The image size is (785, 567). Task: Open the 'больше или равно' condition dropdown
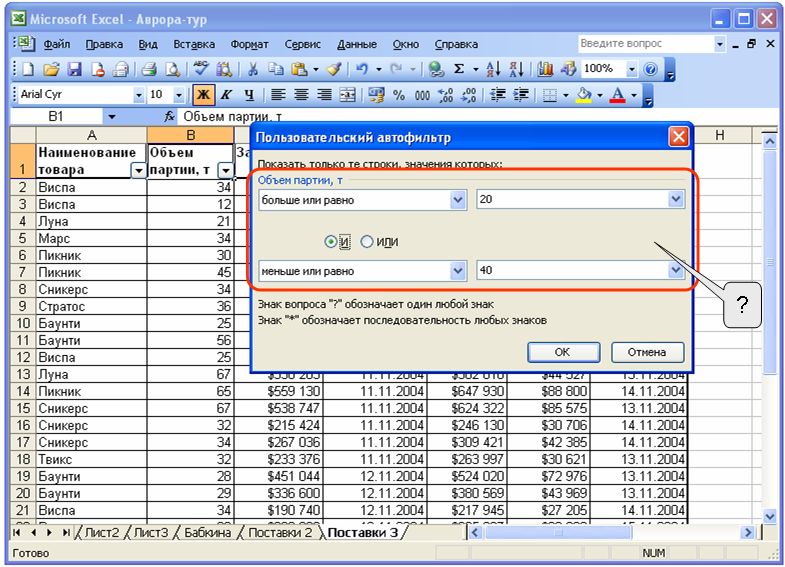coord(458,200)
